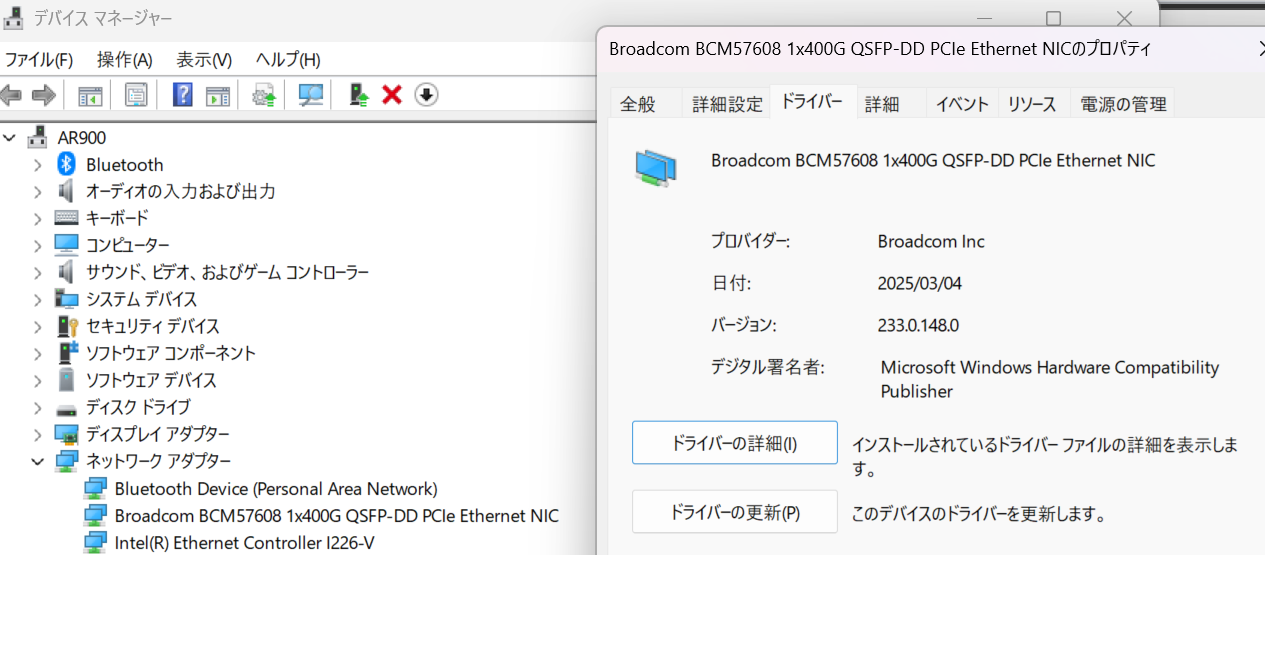Expand the ディスク ドライブ category
1265x648 pixels.
(37, 408)
